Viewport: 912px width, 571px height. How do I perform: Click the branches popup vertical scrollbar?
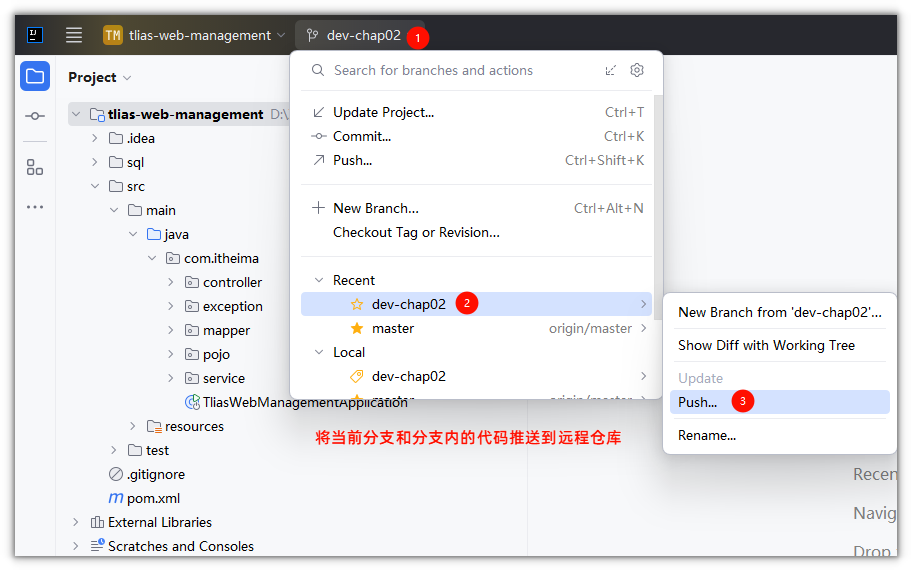(x=658, y=208)
